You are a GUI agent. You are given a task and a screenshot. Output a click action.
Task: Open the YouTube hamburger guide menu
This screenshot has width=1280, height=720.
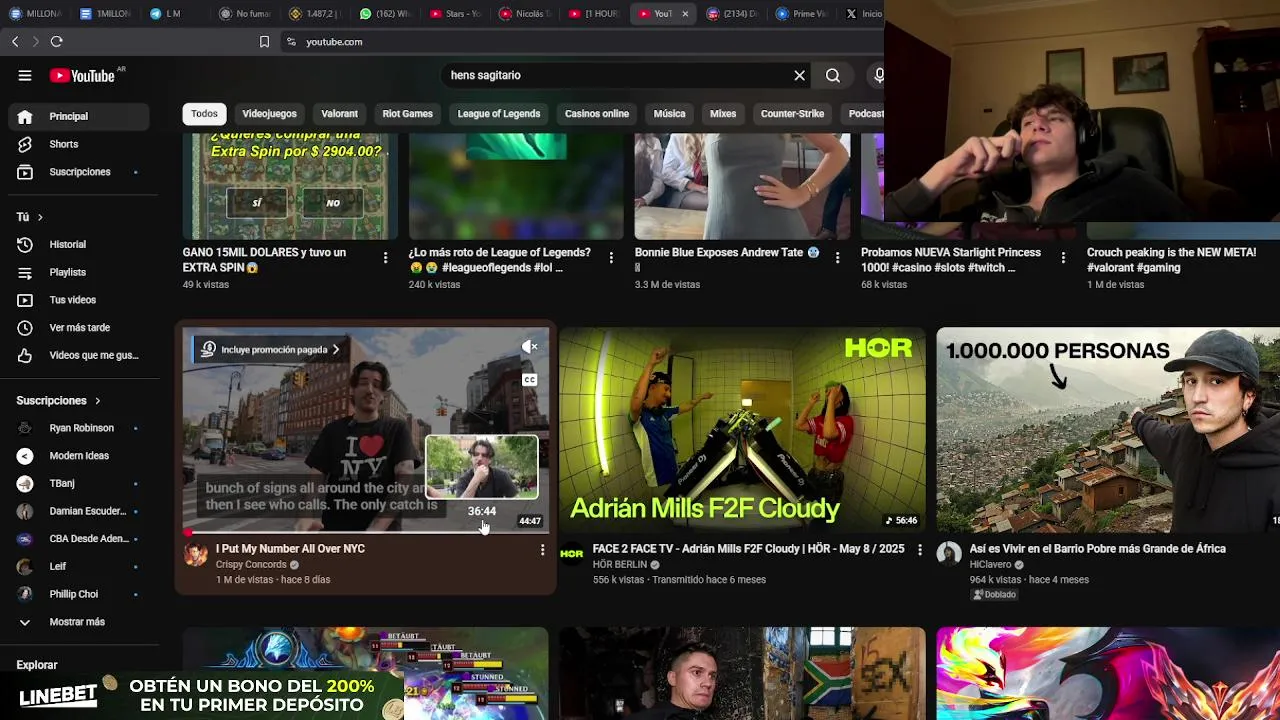point(25,75)
